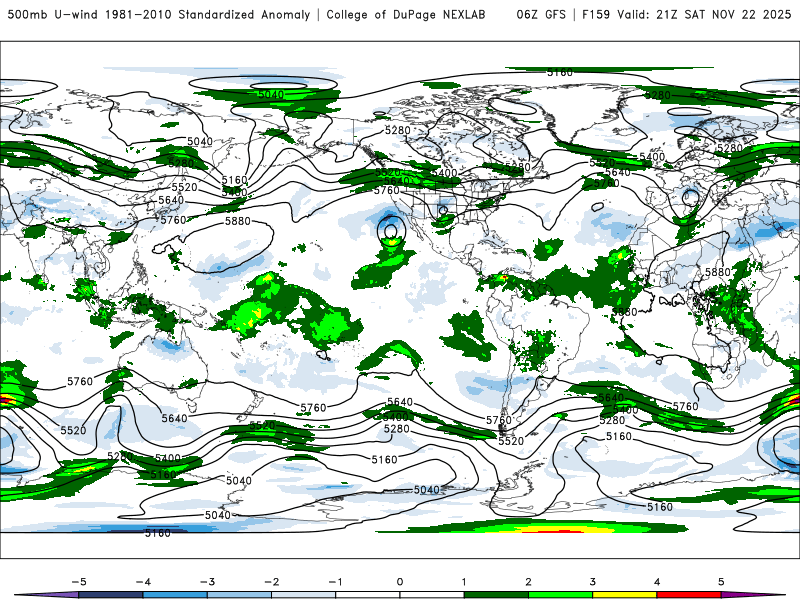Click the blue -4 to -3 colorbar segment

175,595
